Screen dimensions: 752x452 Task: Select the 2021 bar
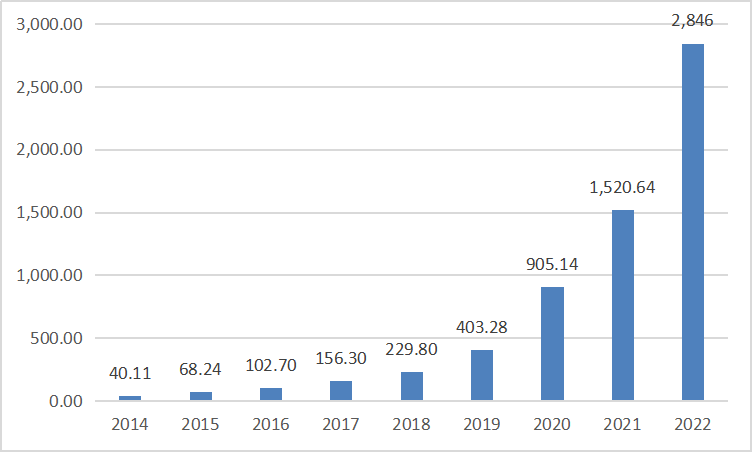(622, 305)
